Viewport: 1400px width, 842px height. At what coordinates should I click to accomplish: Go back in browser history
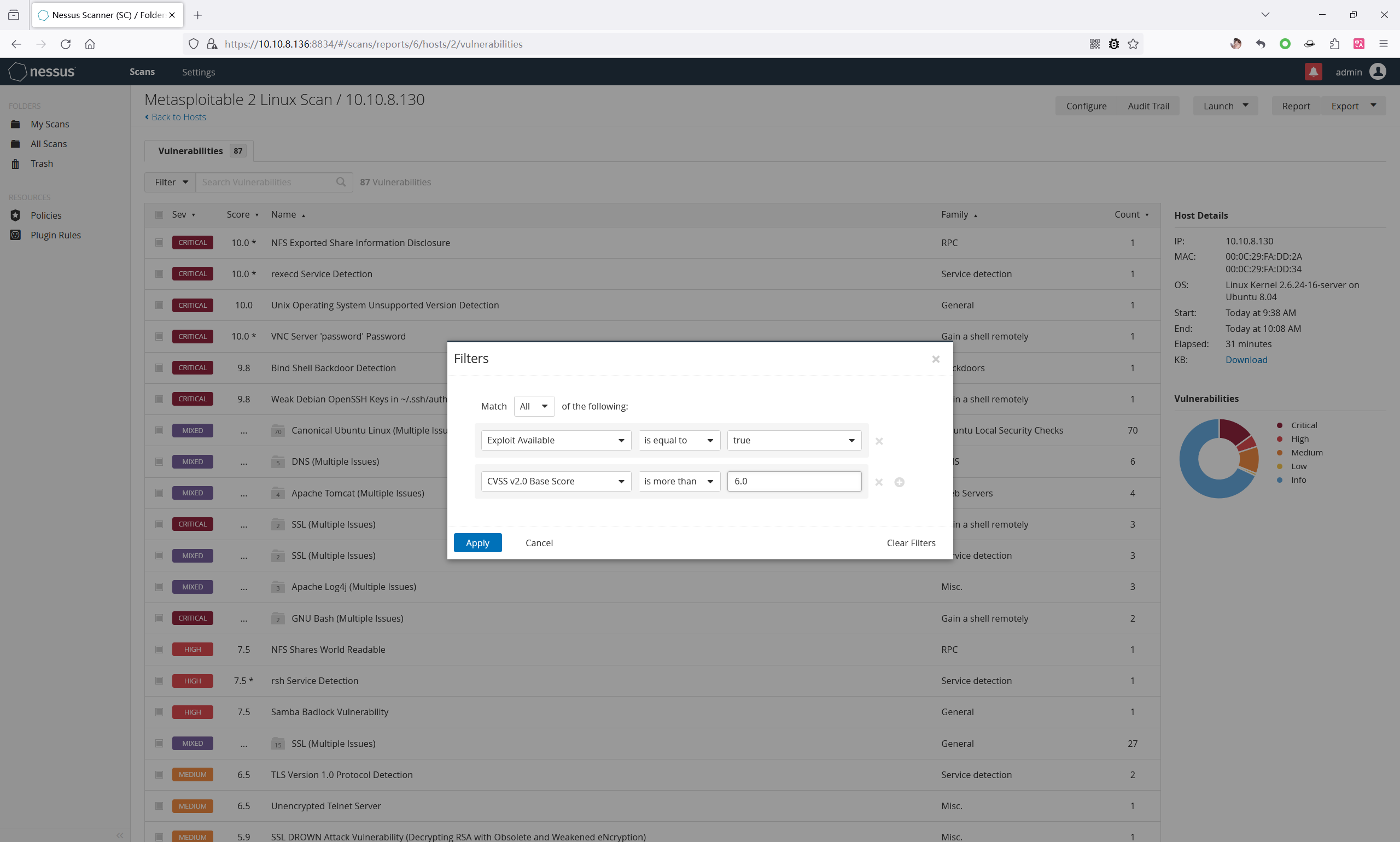coord(16,44)
